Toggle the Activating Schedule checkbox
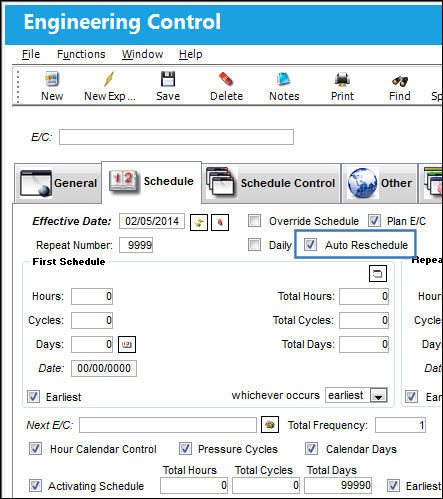This screenshot has height=499, width=443. 35,486
